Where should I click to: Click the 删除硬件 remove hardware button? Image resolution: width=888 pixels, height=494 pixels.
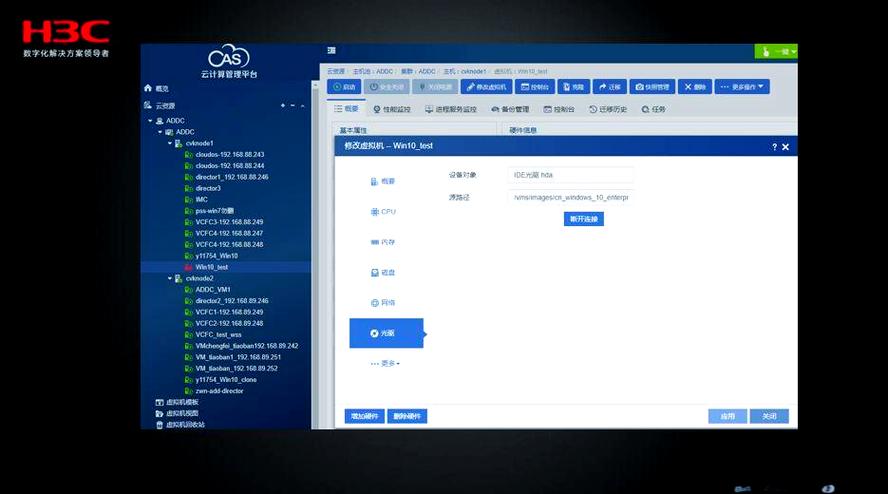tap(407, 416)
